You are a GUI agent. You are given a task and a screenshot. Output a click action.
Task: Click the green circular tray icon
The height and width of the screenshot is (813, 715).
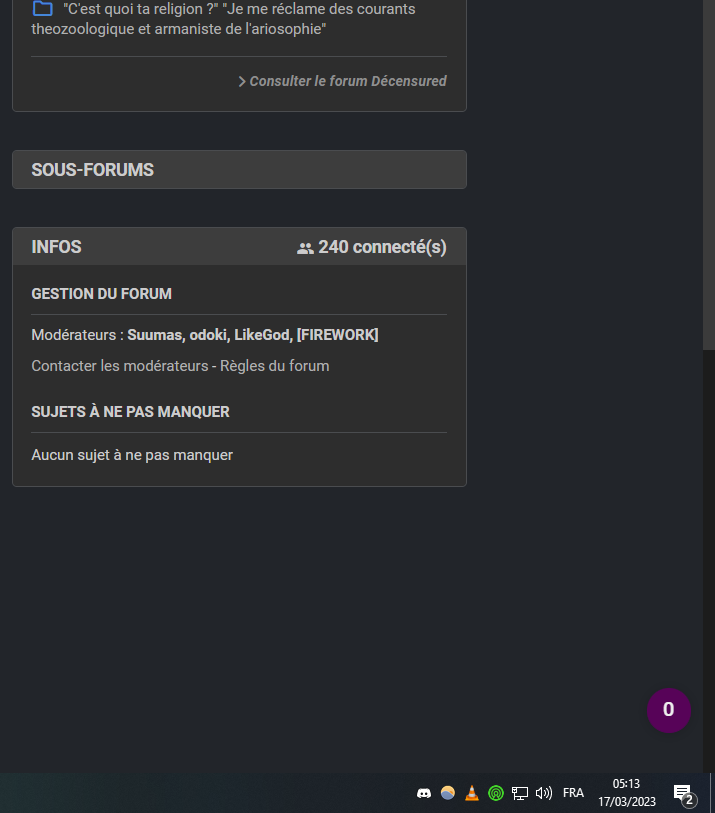495,793
